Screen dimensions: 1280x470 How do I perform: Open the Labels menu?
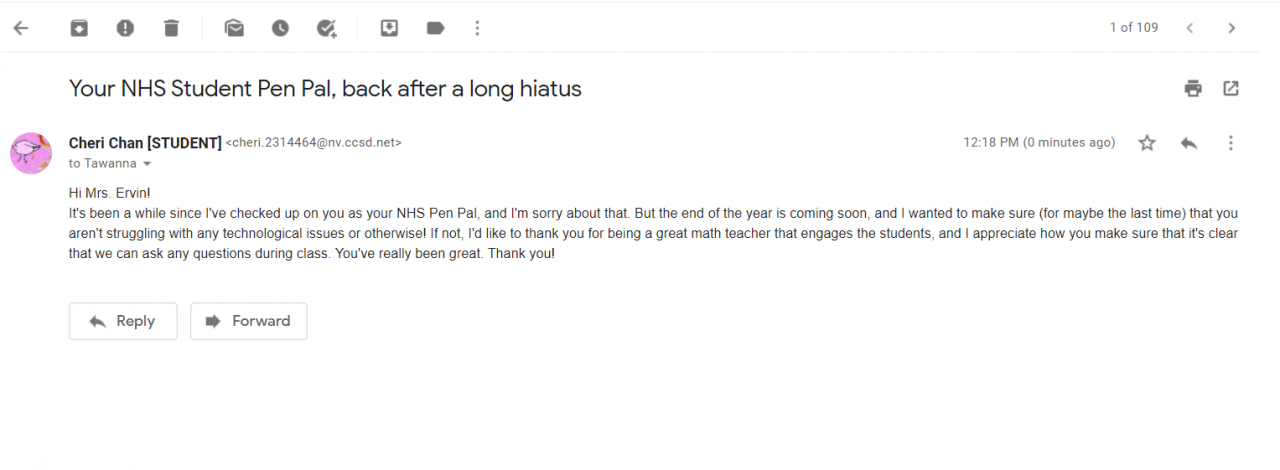tap(435, 28)
